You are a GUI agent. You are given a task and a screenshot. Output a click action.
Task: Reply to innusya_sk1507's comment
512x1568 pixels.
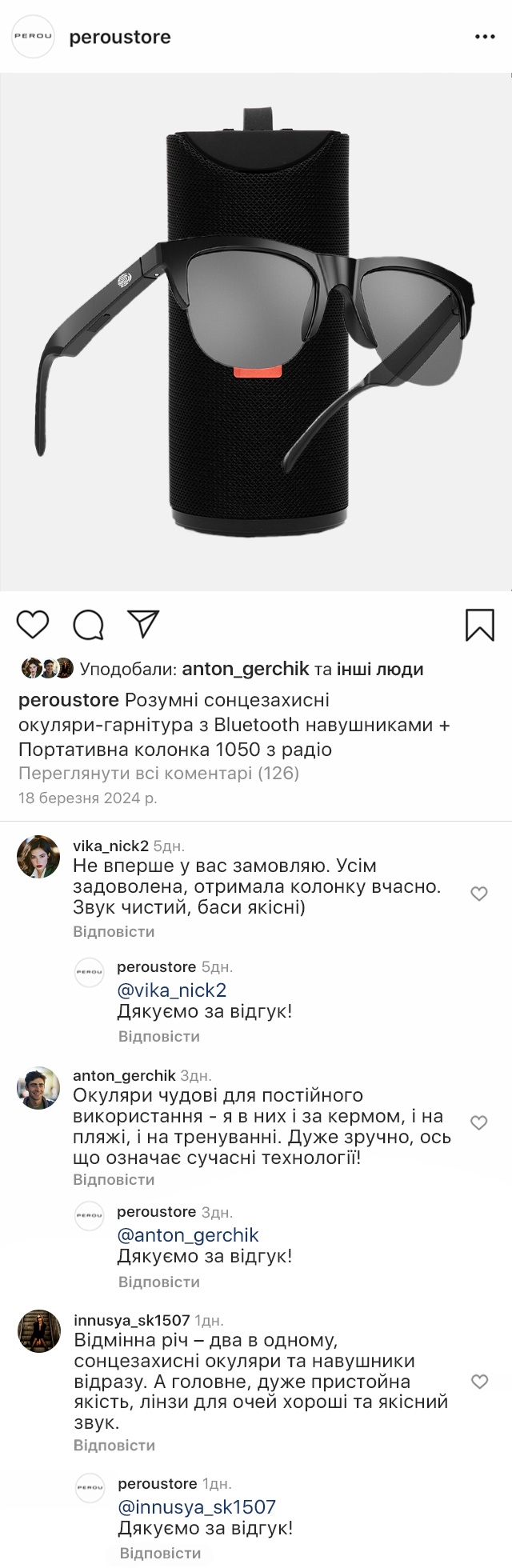coord(114,1446)
